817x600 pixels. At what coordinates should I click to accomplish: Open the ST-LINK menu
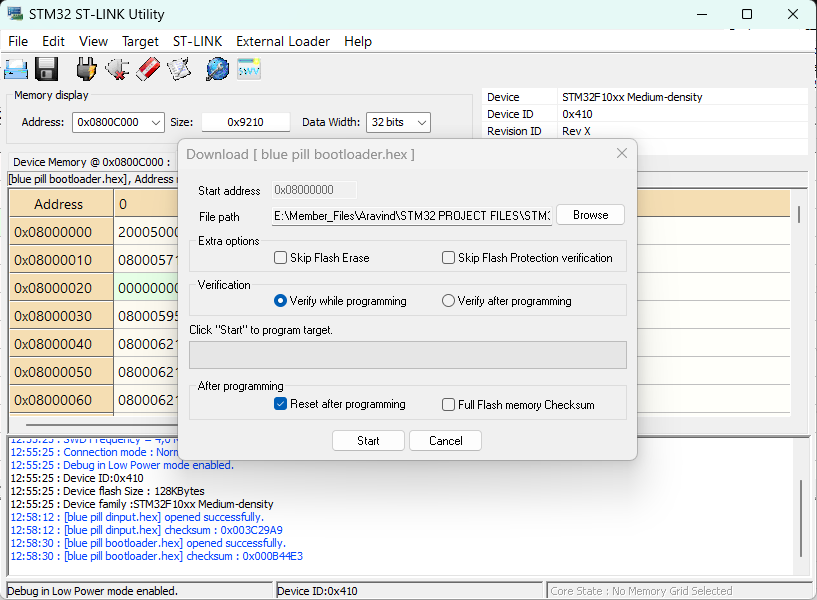coord(197,41)
